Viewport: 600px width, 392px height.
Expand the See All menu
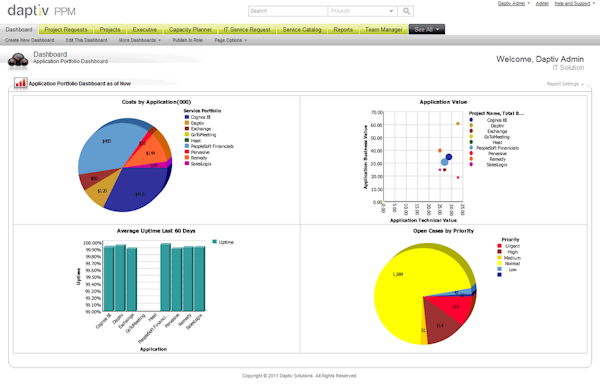[427, 29]
